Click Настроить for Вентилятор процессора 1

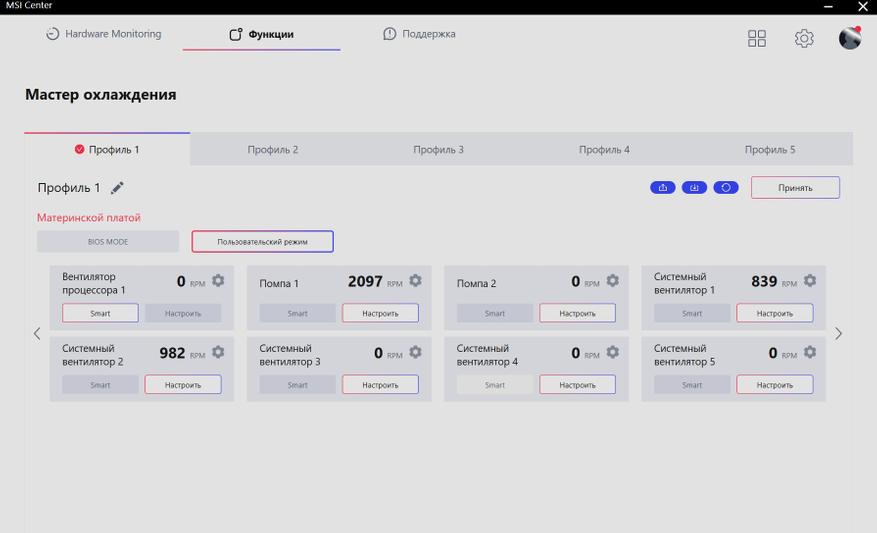coord(183,313)
